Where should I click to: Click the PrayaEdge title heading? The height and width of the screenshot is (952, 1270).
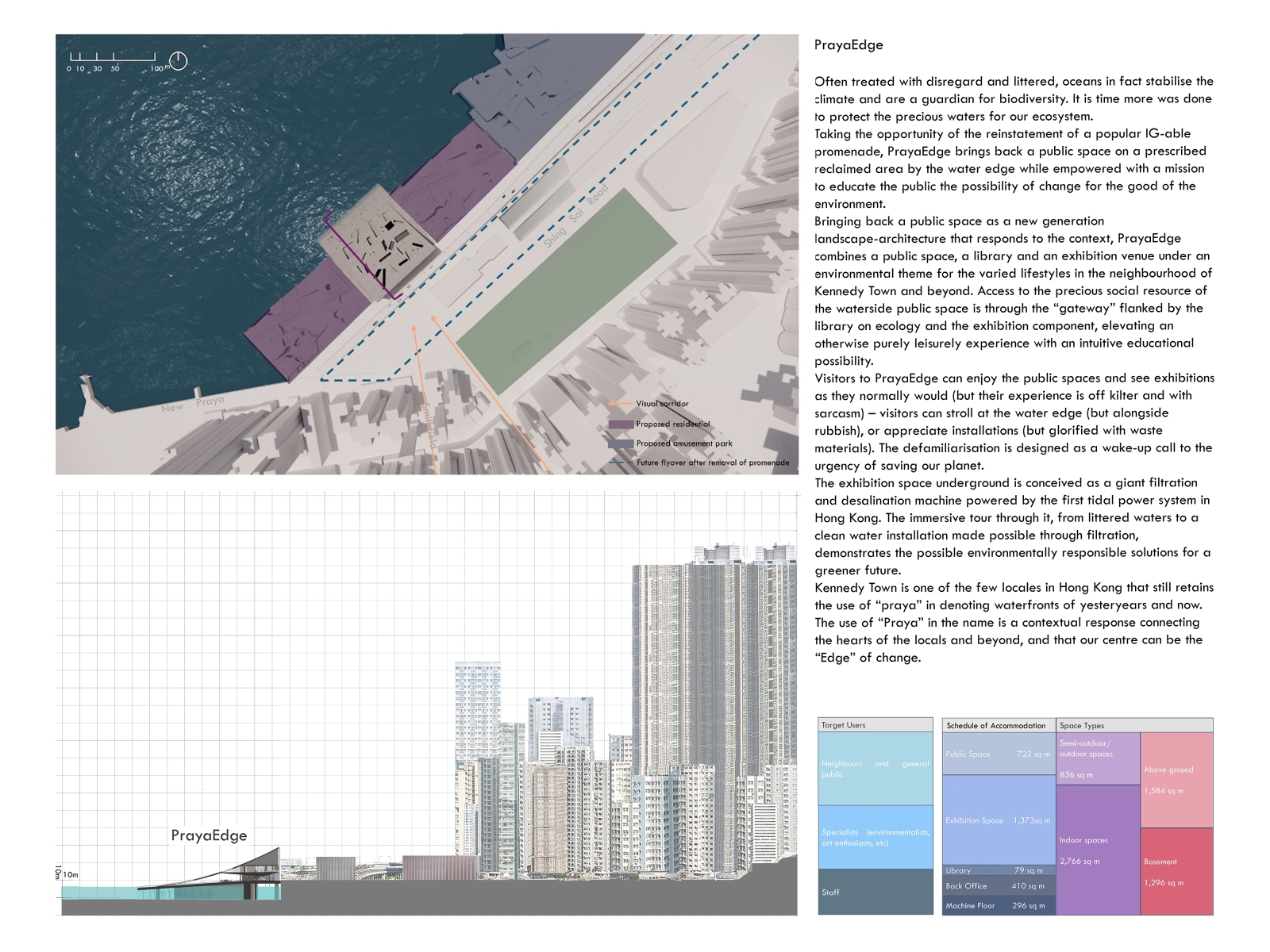849,45
